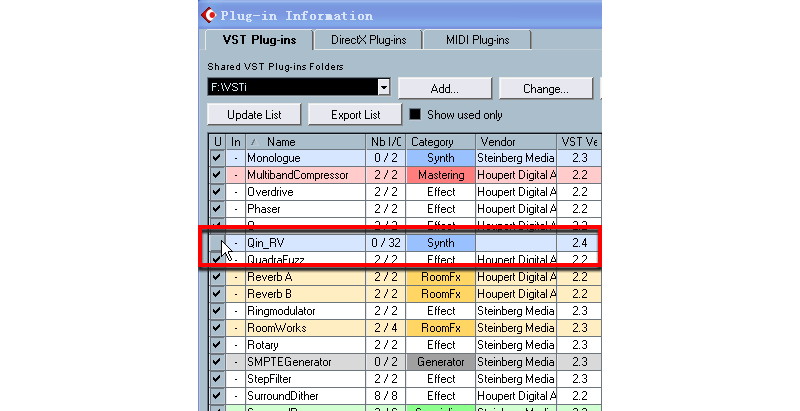Click the Generator category cell
Viewport: 800px width, 411px height.
click(441, 362)
